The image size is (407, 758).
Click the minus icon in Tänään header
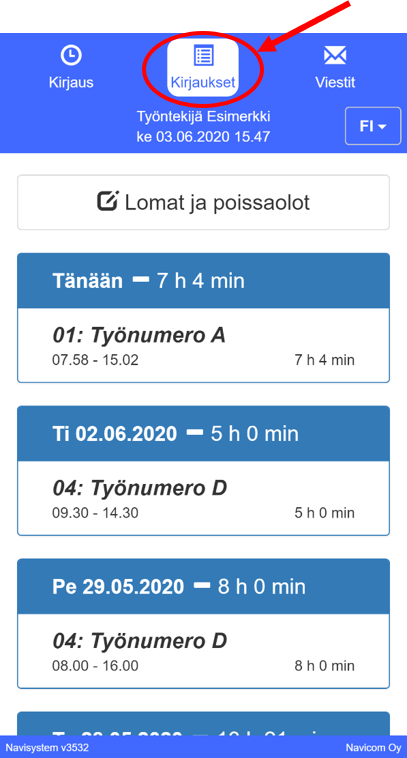point(140,279)
